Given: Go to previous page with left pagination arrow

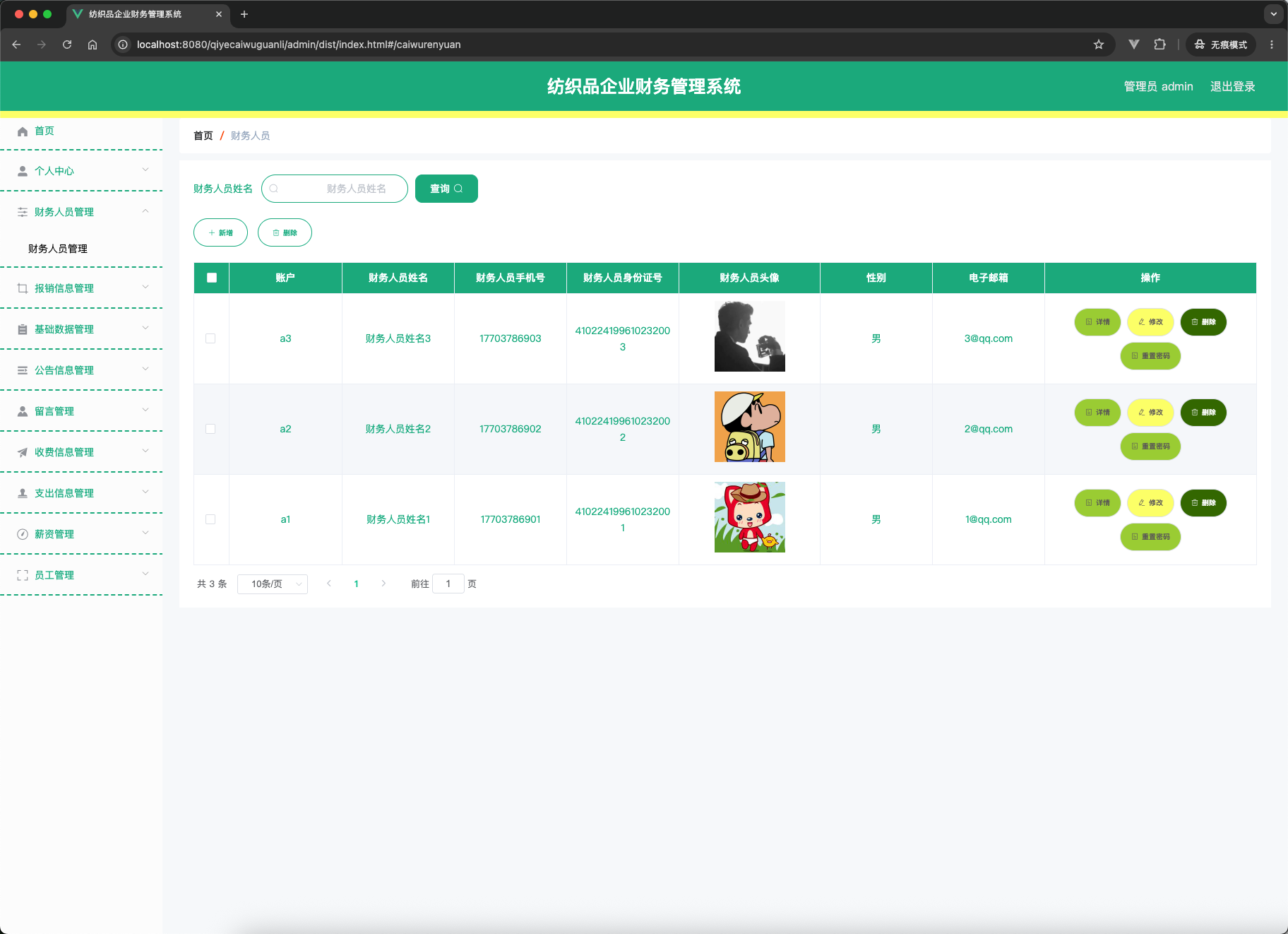Looking at the screenshot, I should coord(329,584).
